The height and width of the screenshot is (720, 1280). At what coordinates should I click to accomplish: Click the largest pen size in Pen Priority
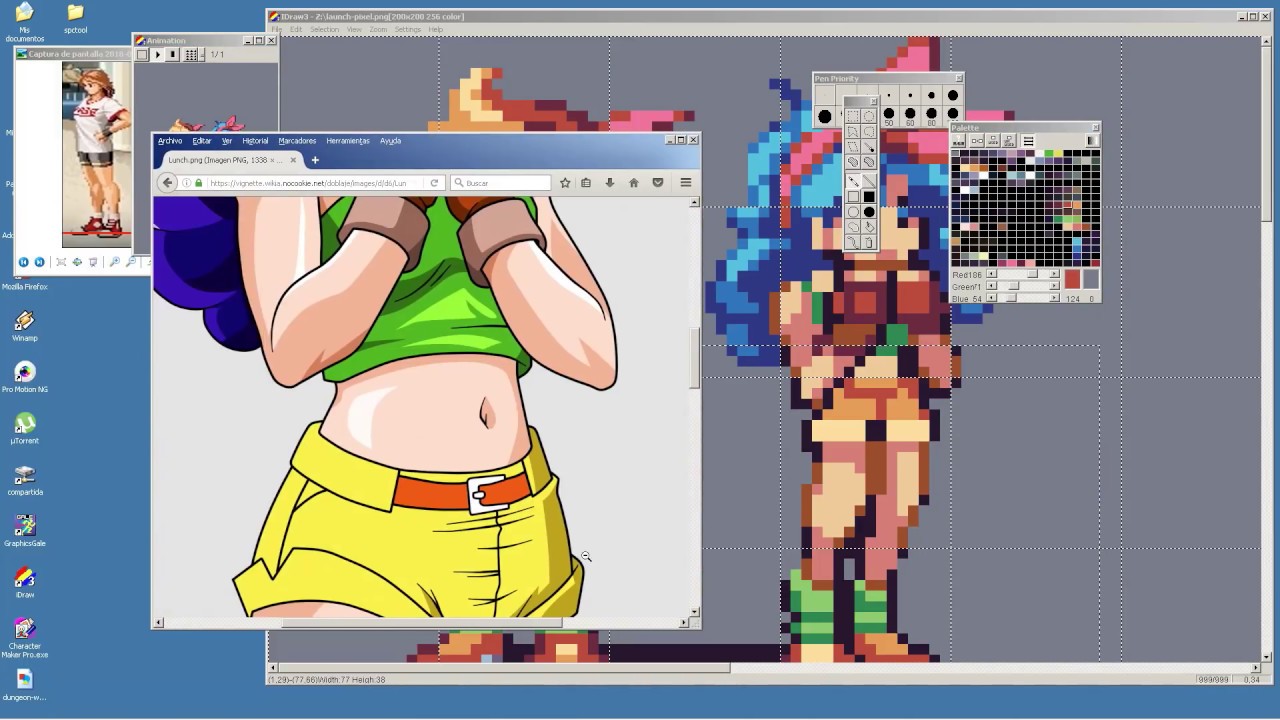(x=825, y=117)
